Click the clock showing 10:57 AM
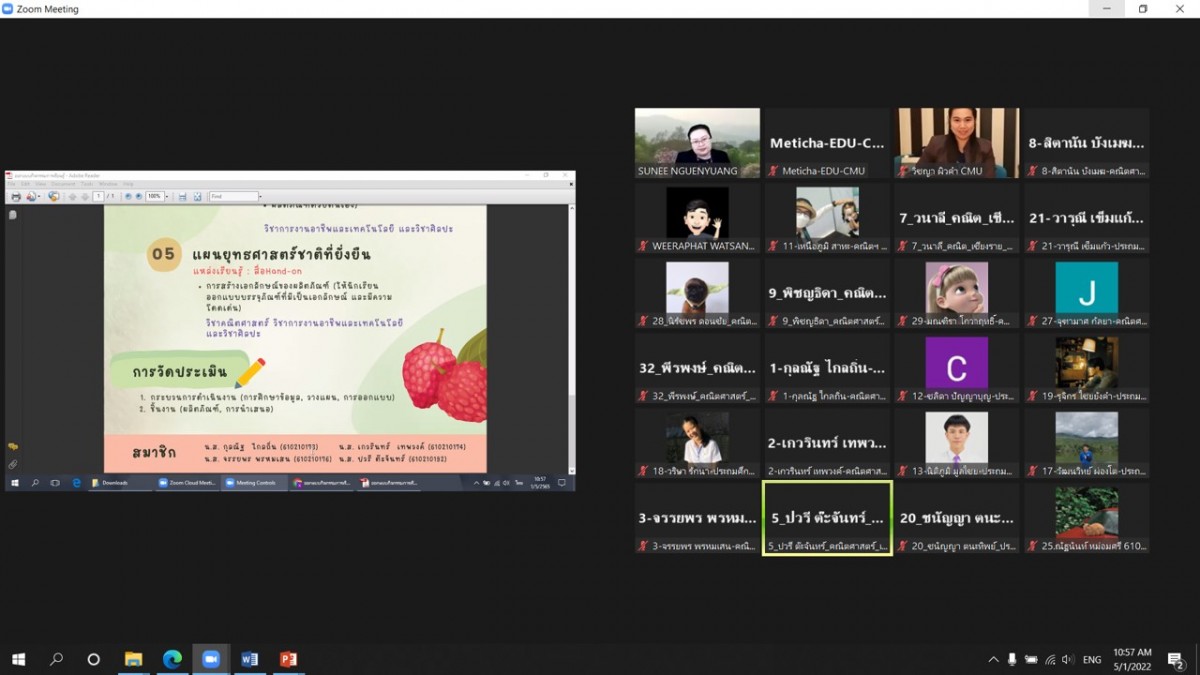 click(x=1133, y=659)
